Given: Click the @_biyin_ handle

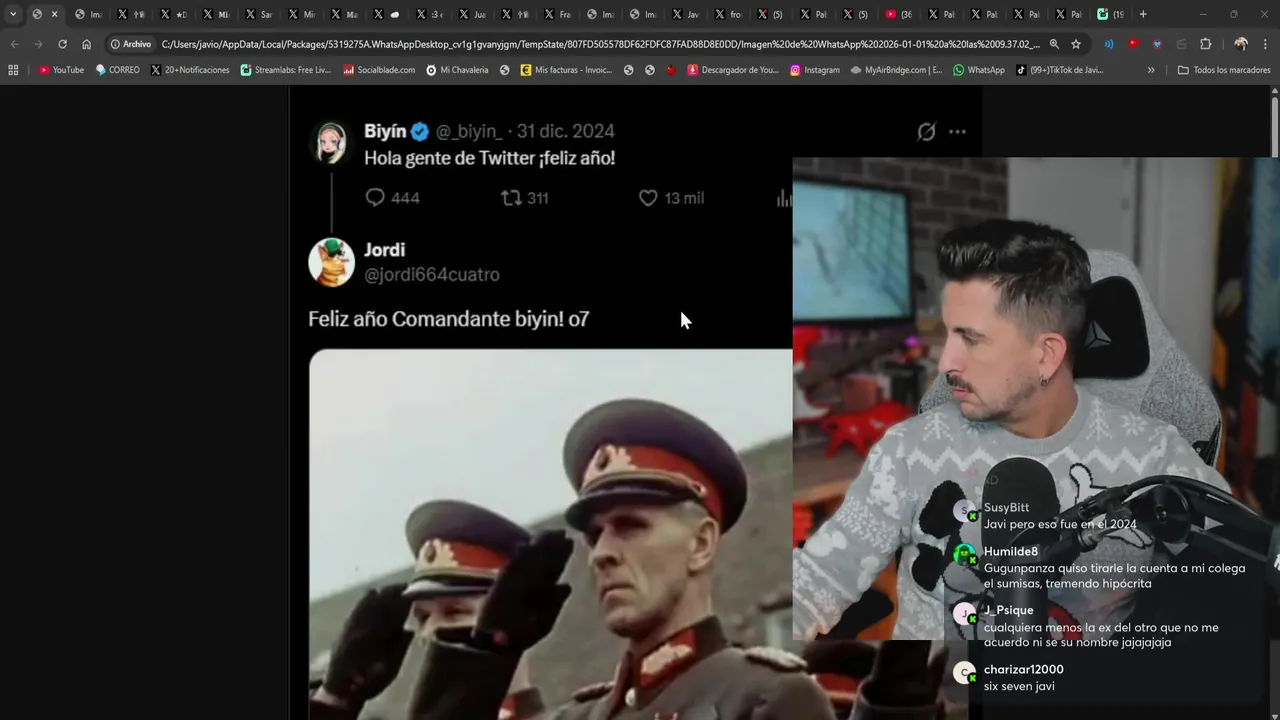Looking at the screenshot, I should [469, 132].
